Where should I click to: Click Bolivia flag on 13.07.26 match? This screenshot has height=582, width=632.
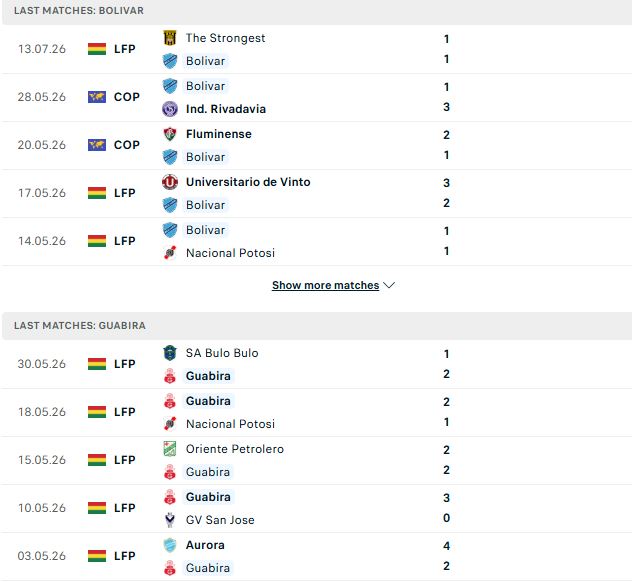tap(97, 49)
